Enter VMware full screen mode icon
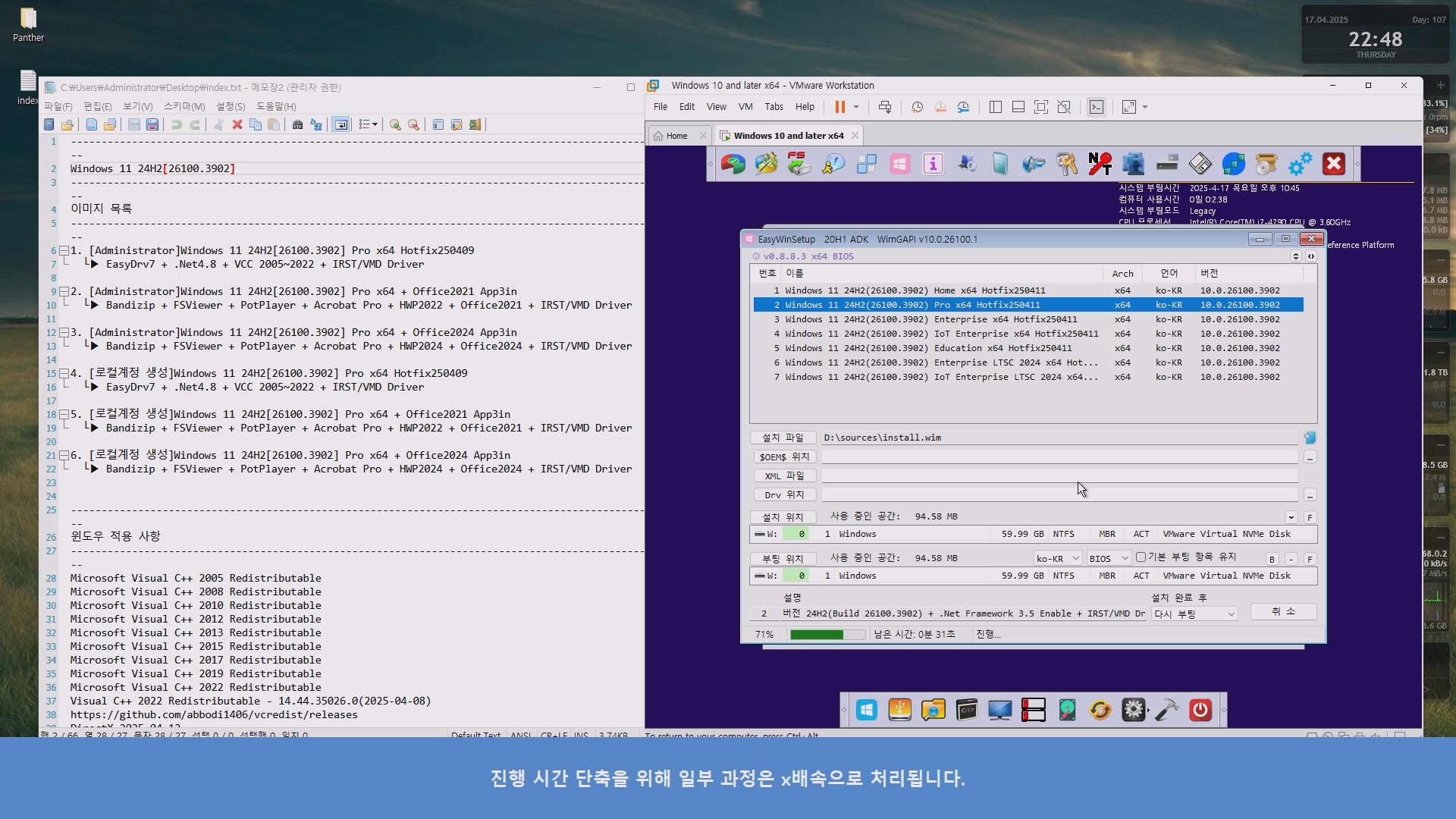Viewport: 1456px width, 819px height. (1040, 107)
